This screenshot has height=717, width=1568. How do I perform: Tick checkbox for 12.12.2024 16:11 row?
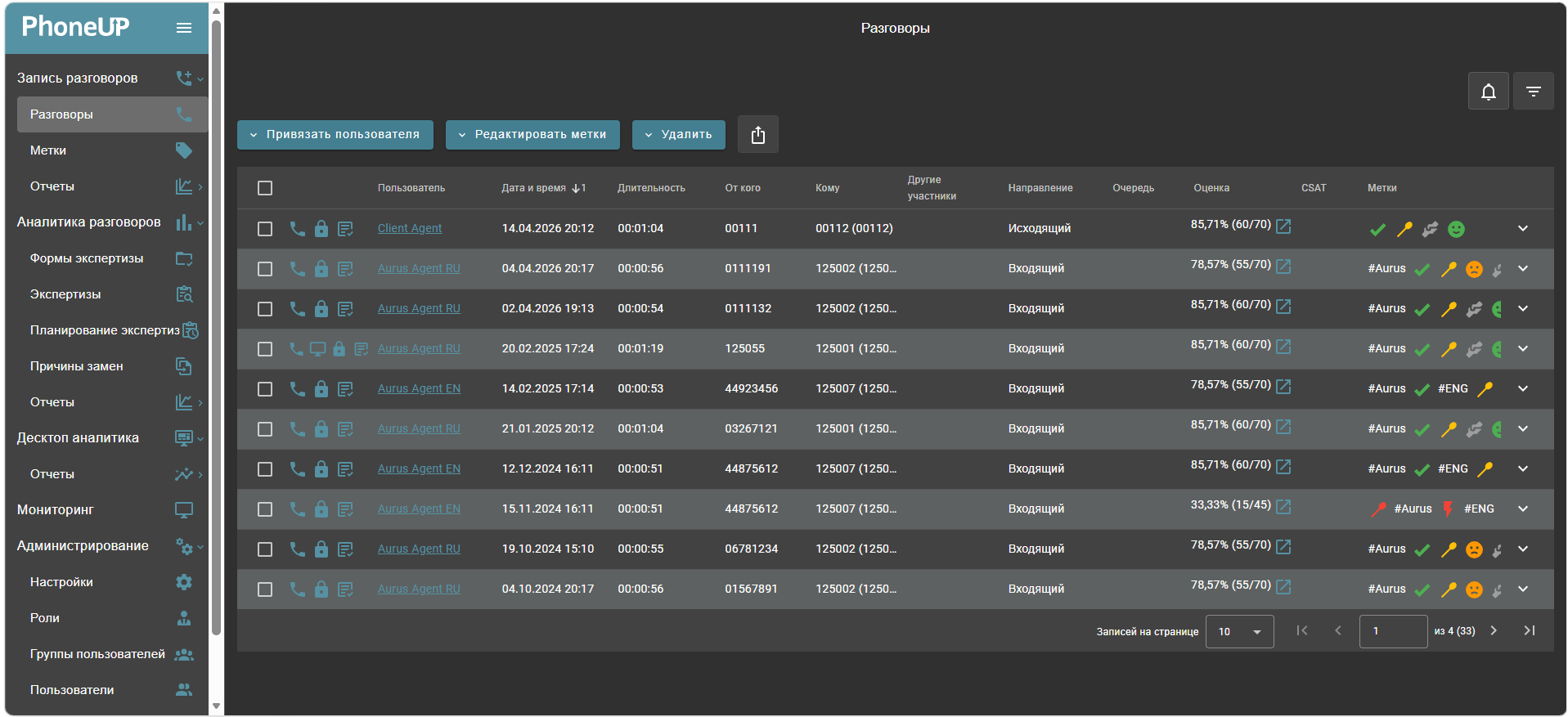pos(265,469)
